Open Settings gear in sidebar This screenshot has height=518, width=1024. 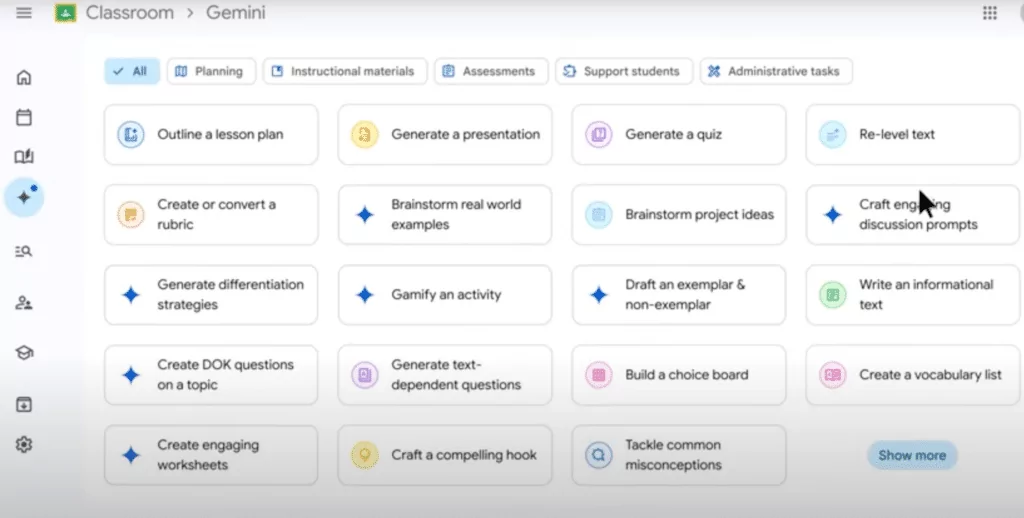coord(24,445)
